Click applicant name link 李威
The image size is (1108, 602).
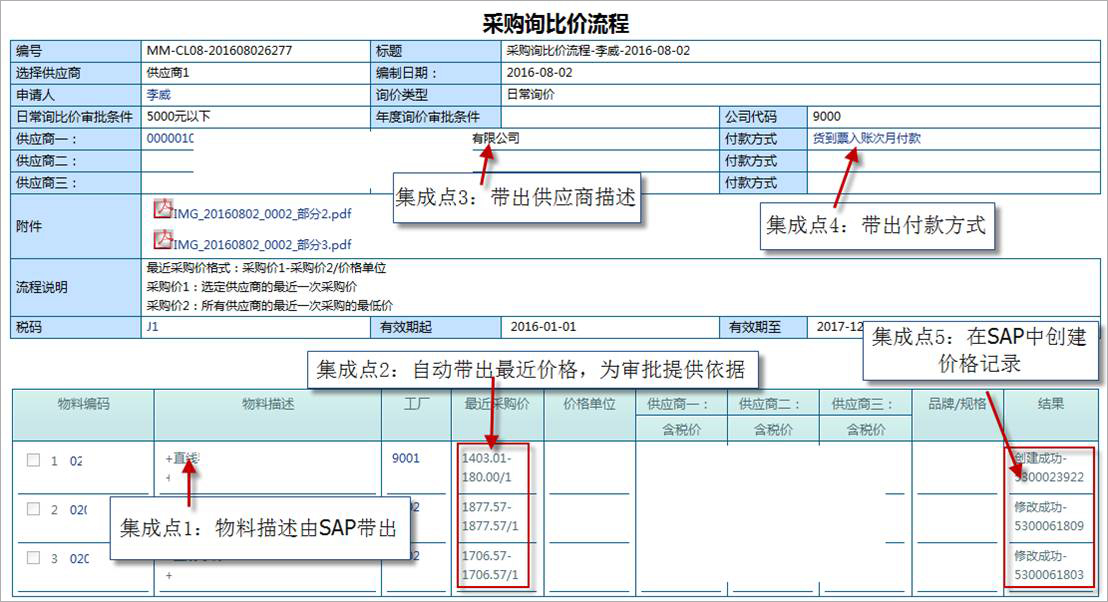coord(158,95)
